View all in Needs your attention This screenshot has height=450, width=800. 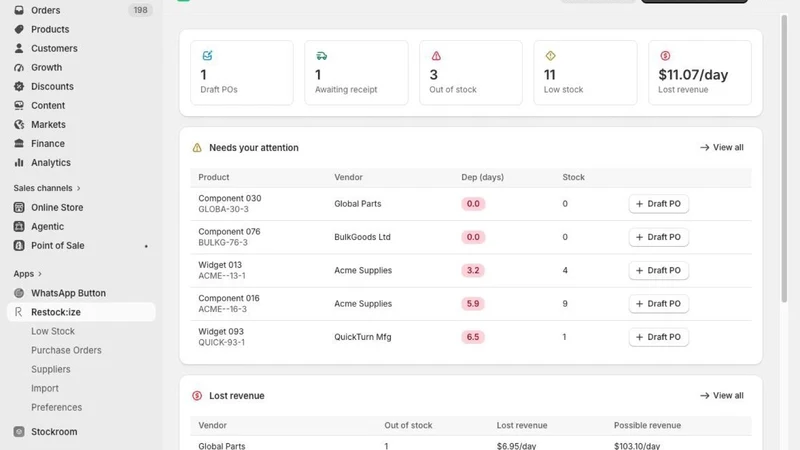[722, 147]
